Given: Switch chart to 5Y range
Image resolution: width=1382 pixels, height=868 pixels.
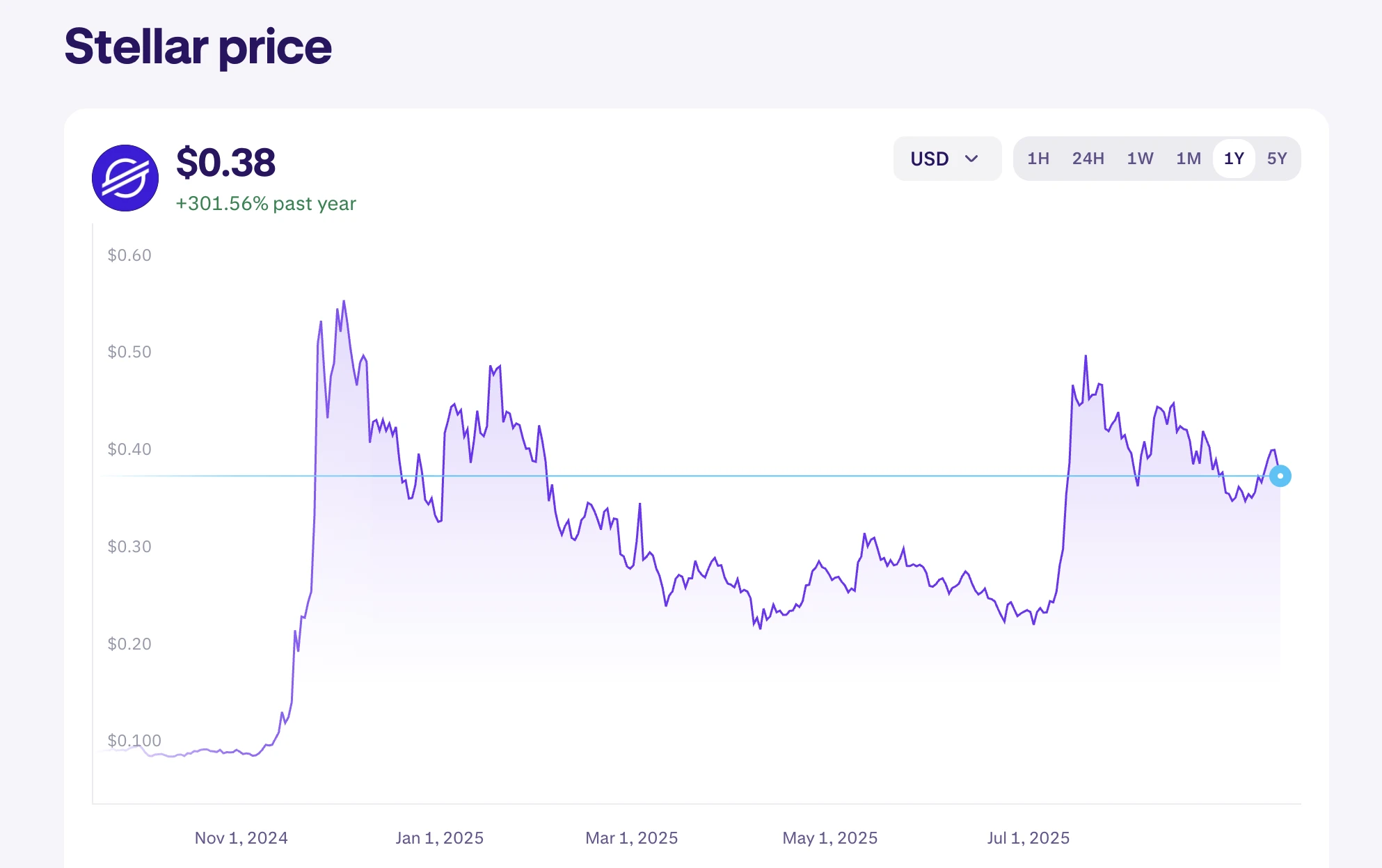Looking at the screenshot, I should [1277, 159].
